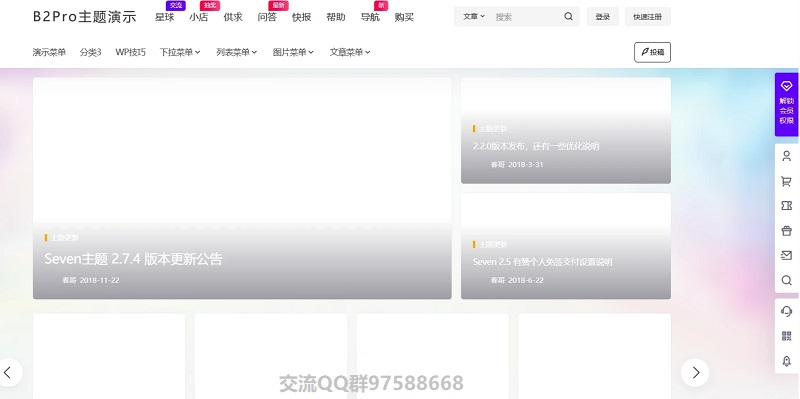Click 主题更新 tag above Seven 2.5 article
Viewport: 800px width, 399px height.
click(493, 244)
